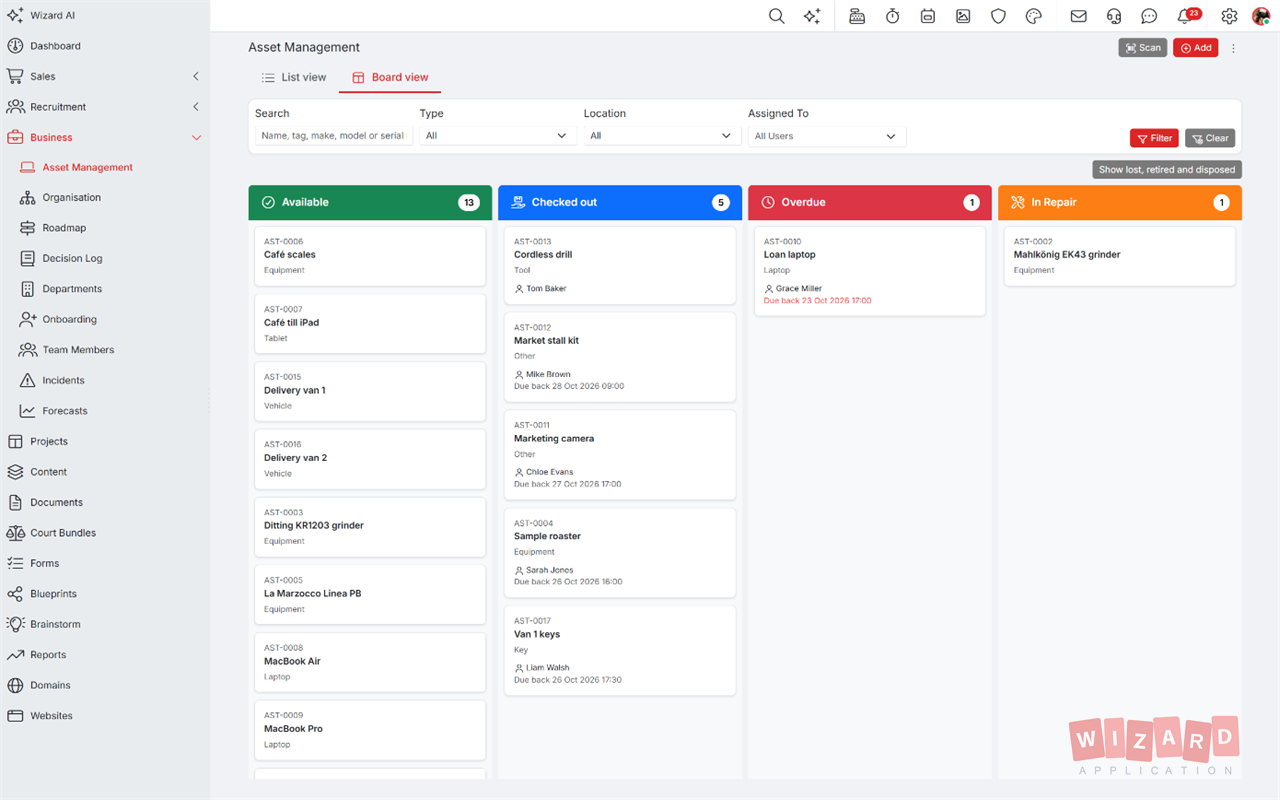The height and width of the screenshot is (800, 1280).
Task: Open the stopwatch timer icon
Action: click(892, 16)
